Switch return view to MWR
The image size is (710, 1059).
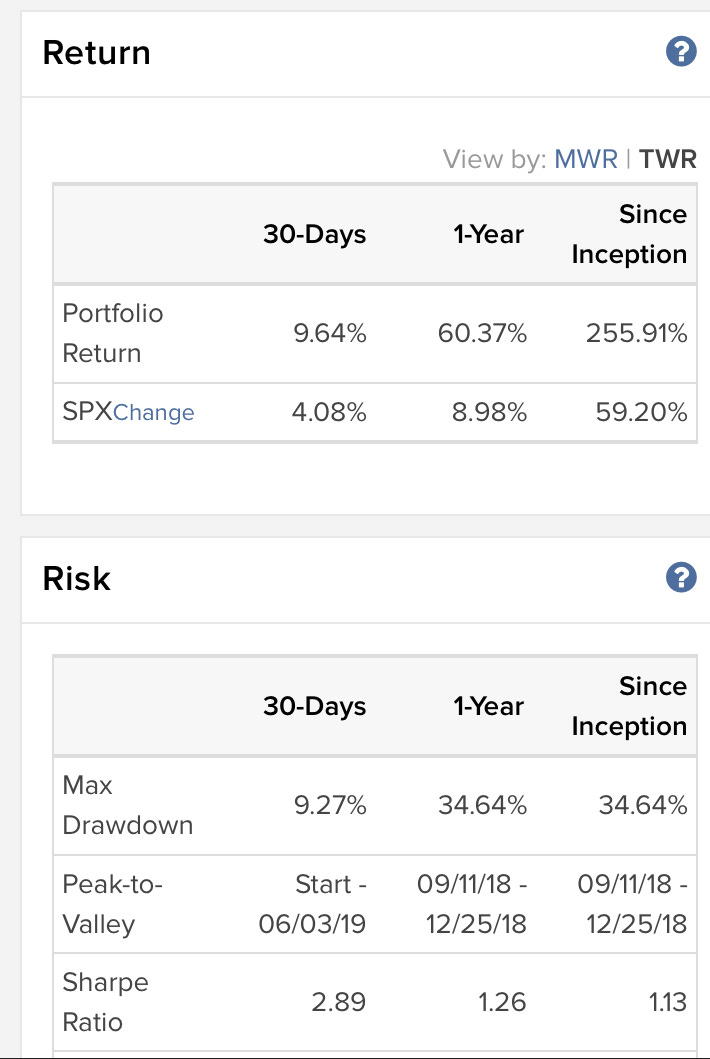pyautogui.click(x=586, y=159)
